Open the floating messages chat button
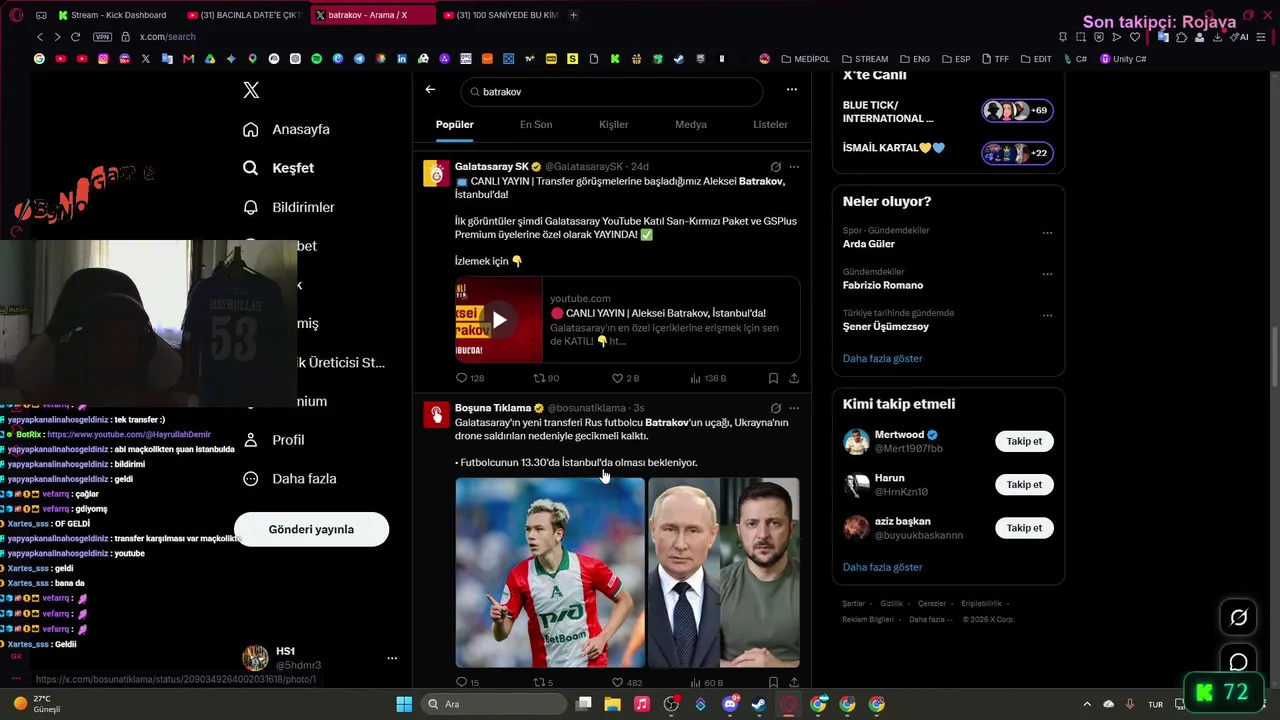This screenshot has width=1280, height=720. [x=1238, y=662]
